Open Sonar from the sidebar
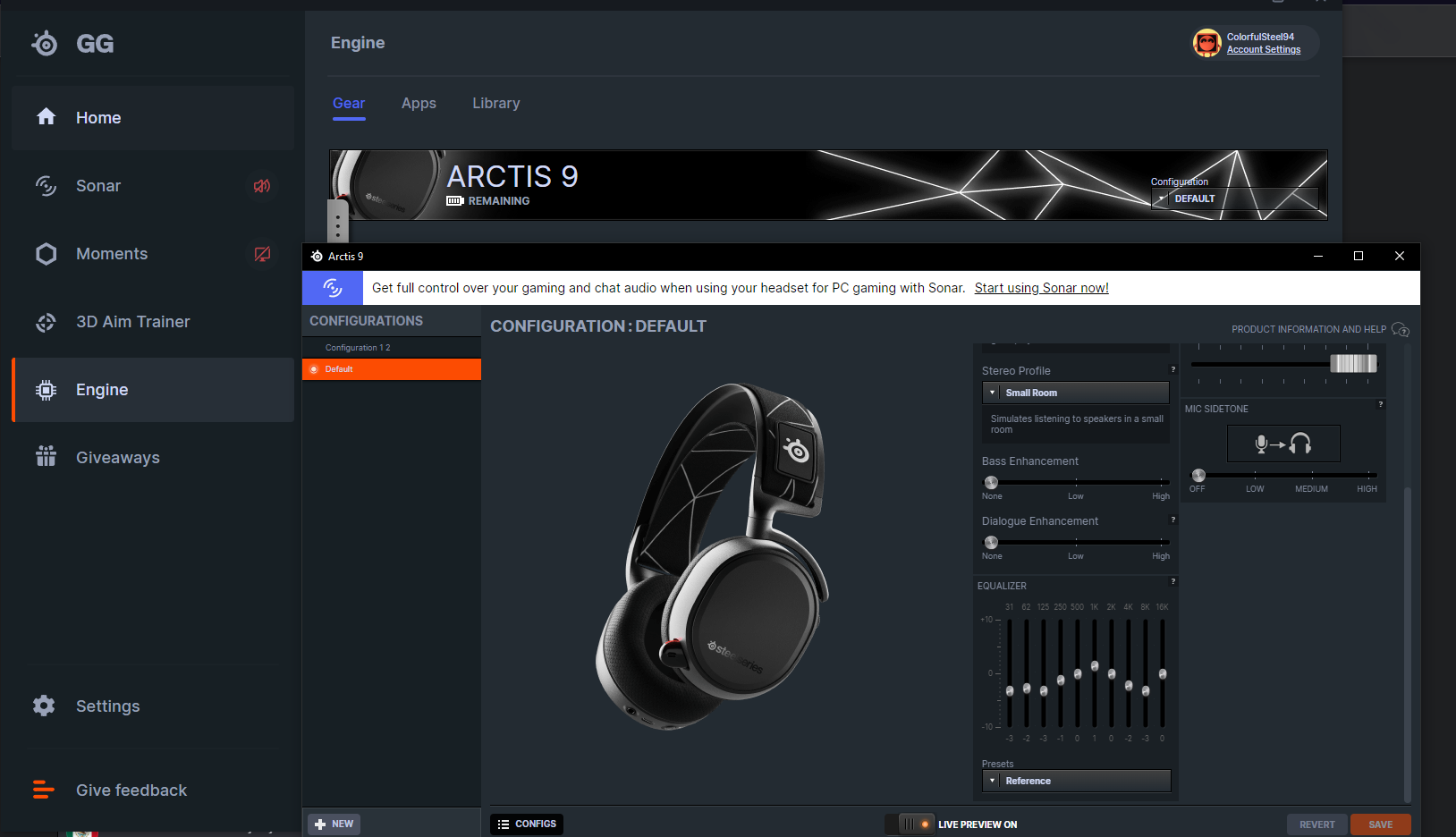This screenshot has height=837, width=1456. pyautogui.click(x=153, y=186)
